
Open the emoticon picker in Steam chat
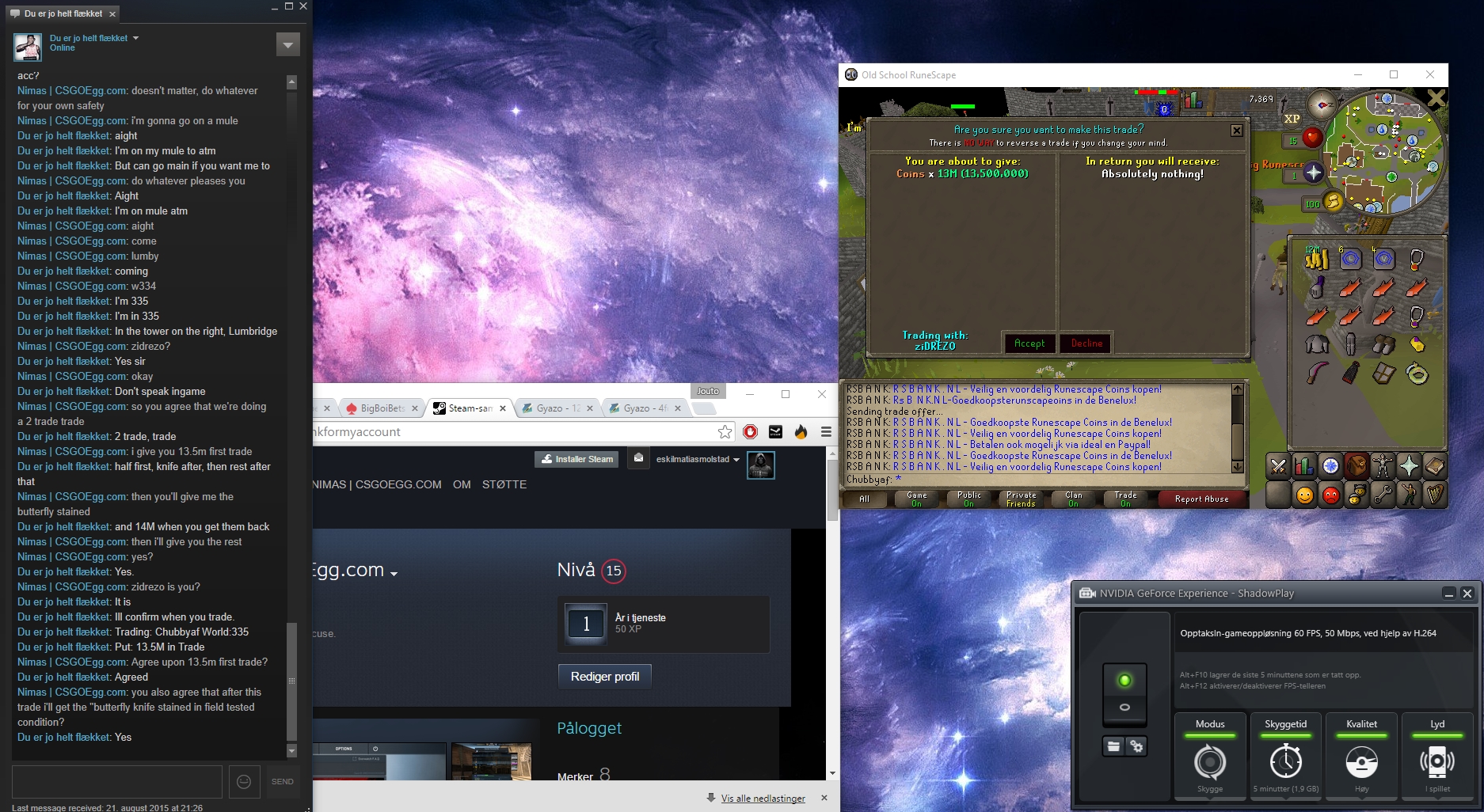[244, 782]
